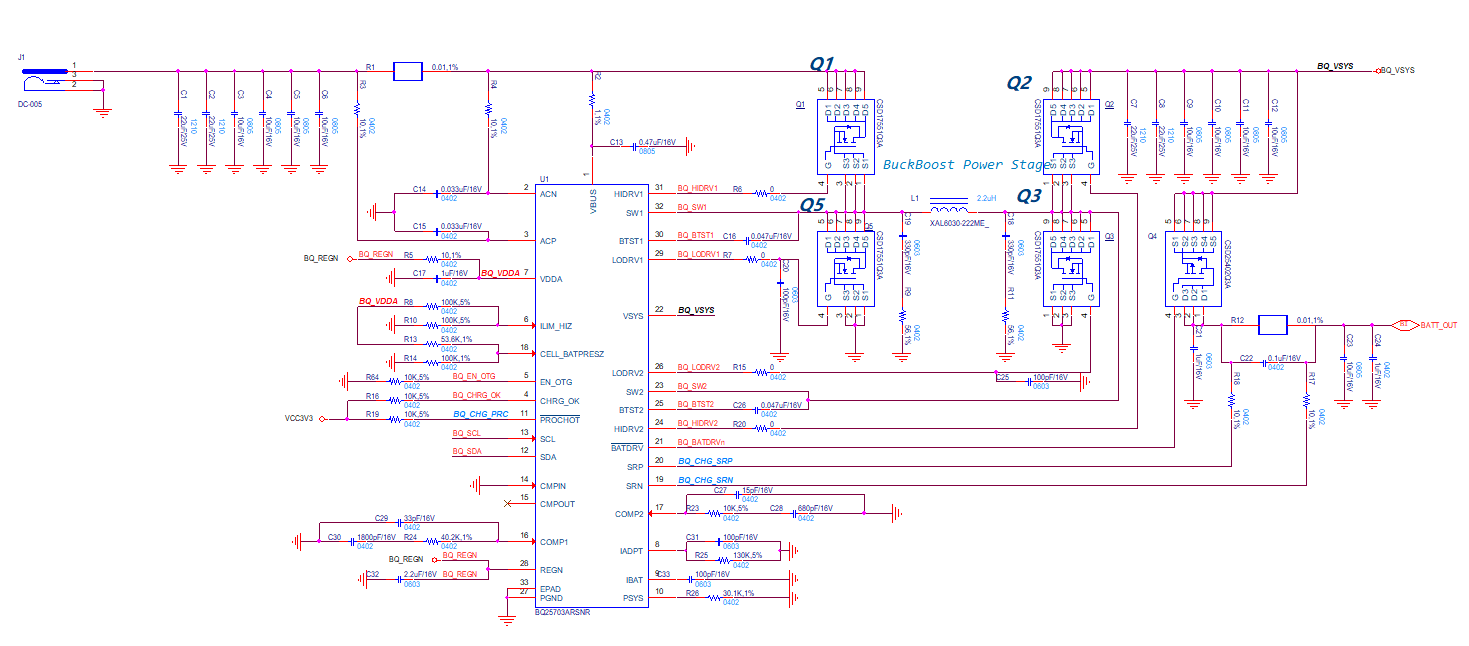Viewport: 1469px width, 646px height.
Task: Select the 'BQ_LODRV2' net label
Action: tap(698, 367)
